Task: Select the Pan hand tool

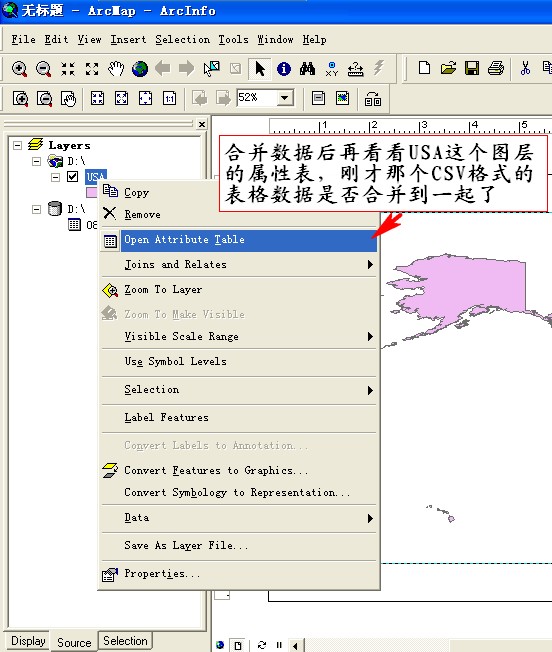Action: [x=116, y=69]
